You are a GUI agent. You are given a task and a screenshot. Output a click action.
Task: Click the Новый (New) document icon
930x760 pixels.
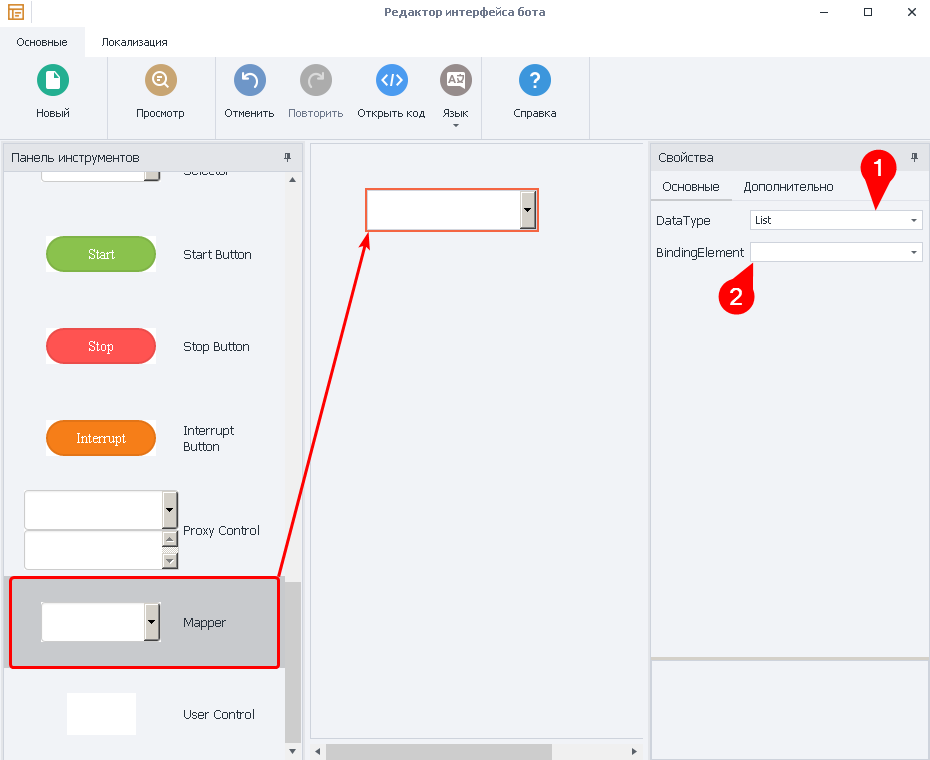[x=53, y=81]
